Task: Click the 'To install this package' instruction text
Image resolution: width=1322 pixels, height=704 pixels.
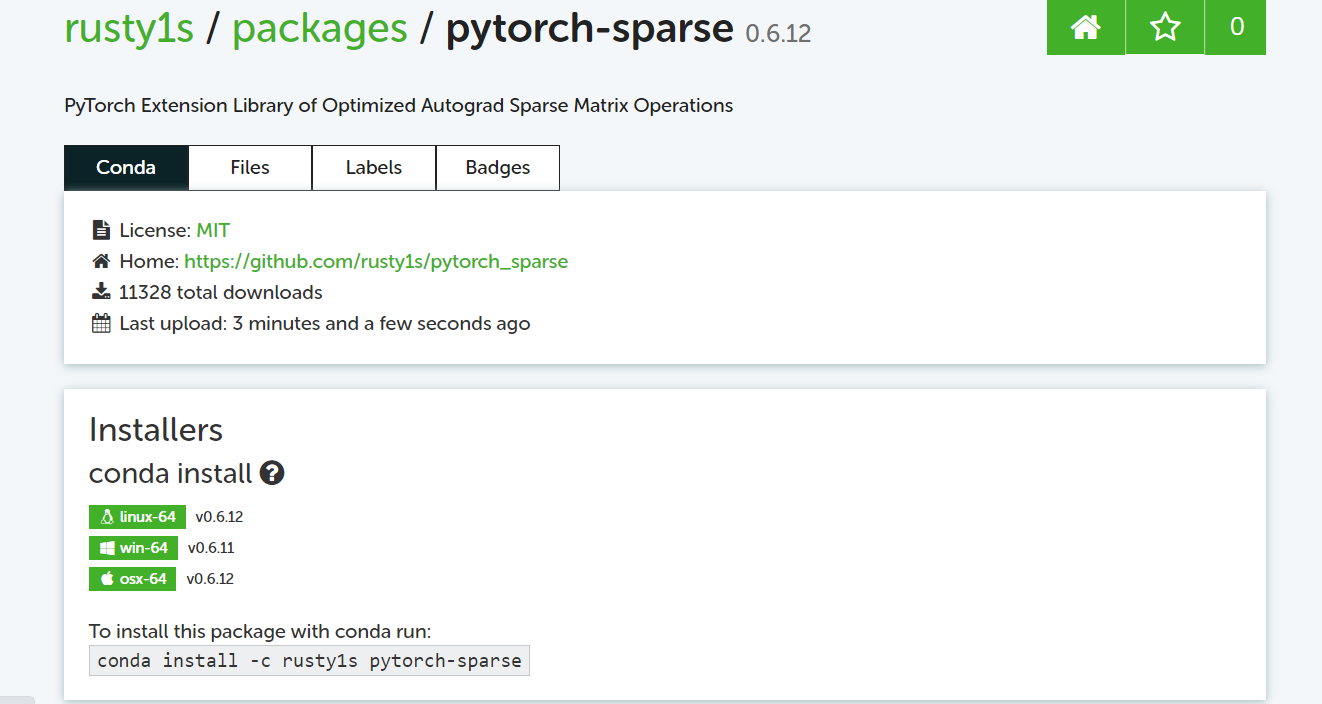Action: click(x=260, y=631)
